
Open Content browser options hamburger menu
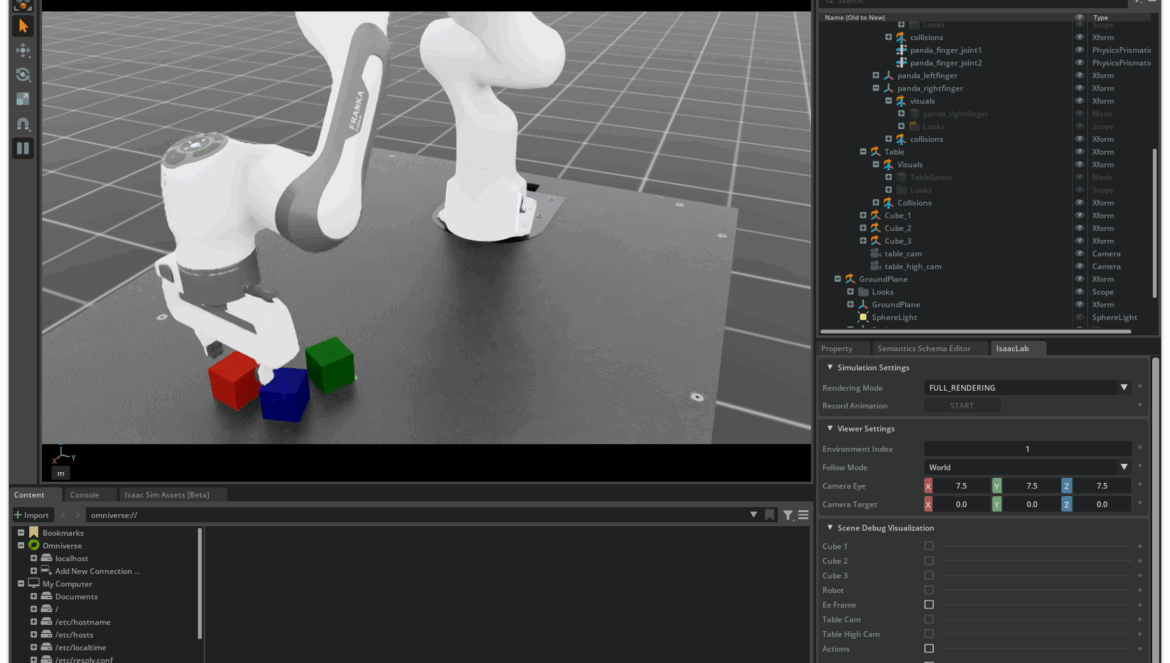coord(803,515)
